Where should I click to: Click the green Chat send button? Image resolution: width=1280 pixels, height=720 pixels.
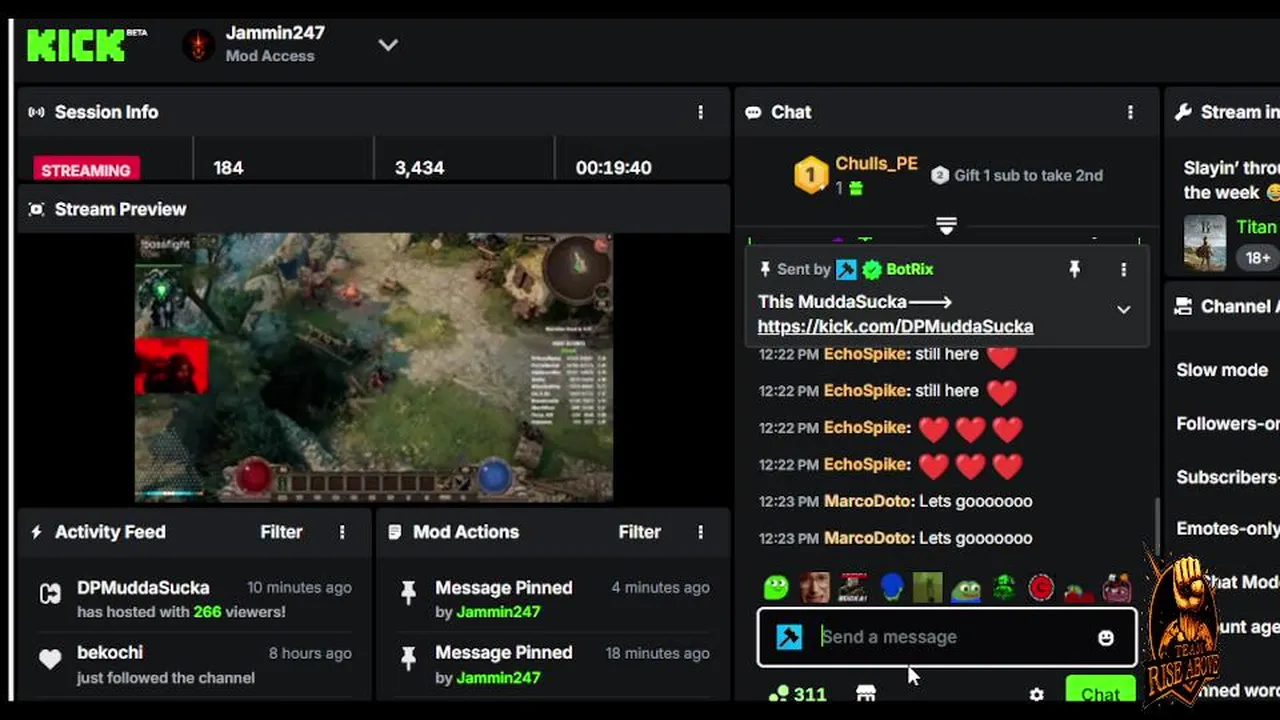click(x=1100, y=691)
